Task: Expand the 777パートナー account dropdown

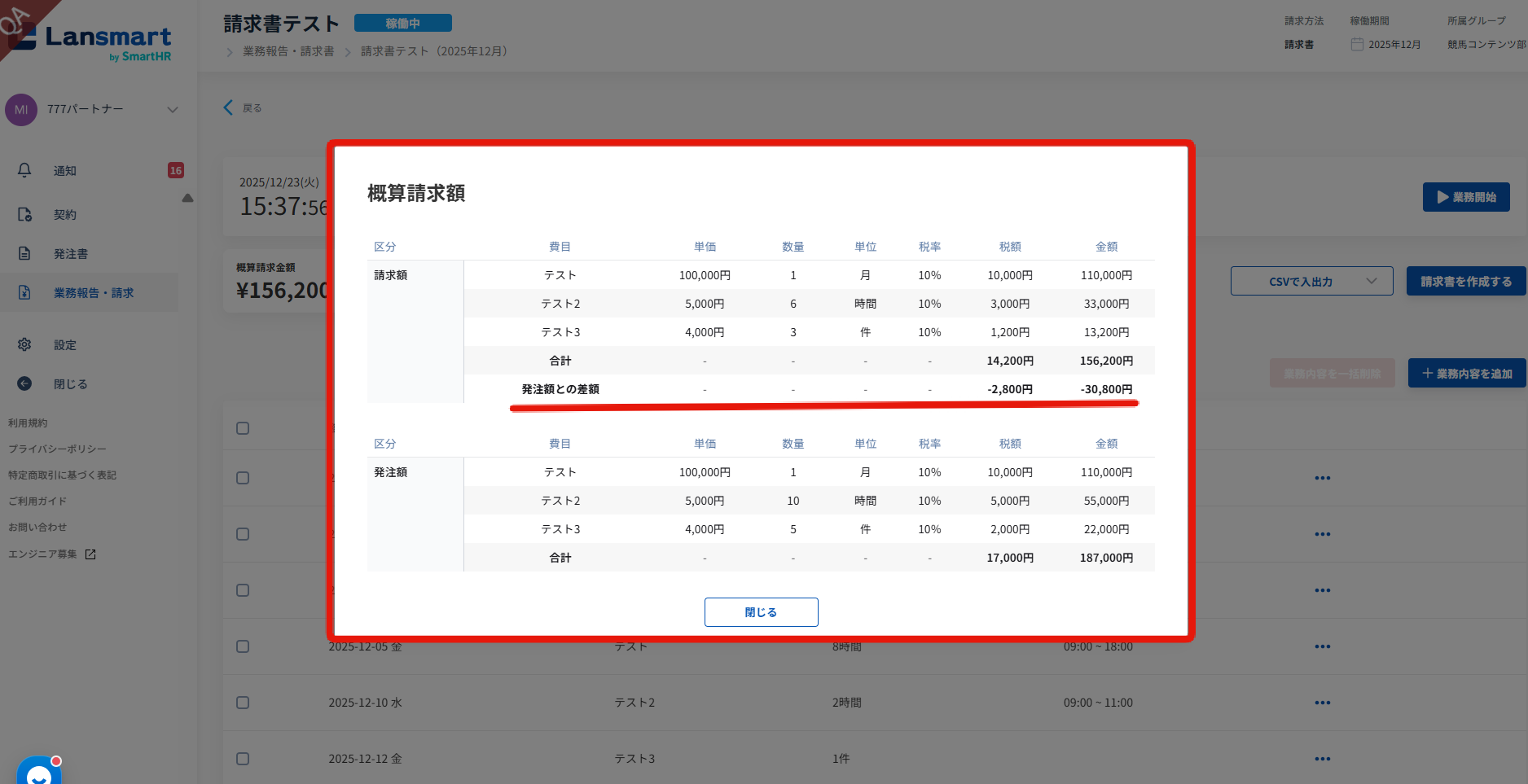Action: pos(173,110)
